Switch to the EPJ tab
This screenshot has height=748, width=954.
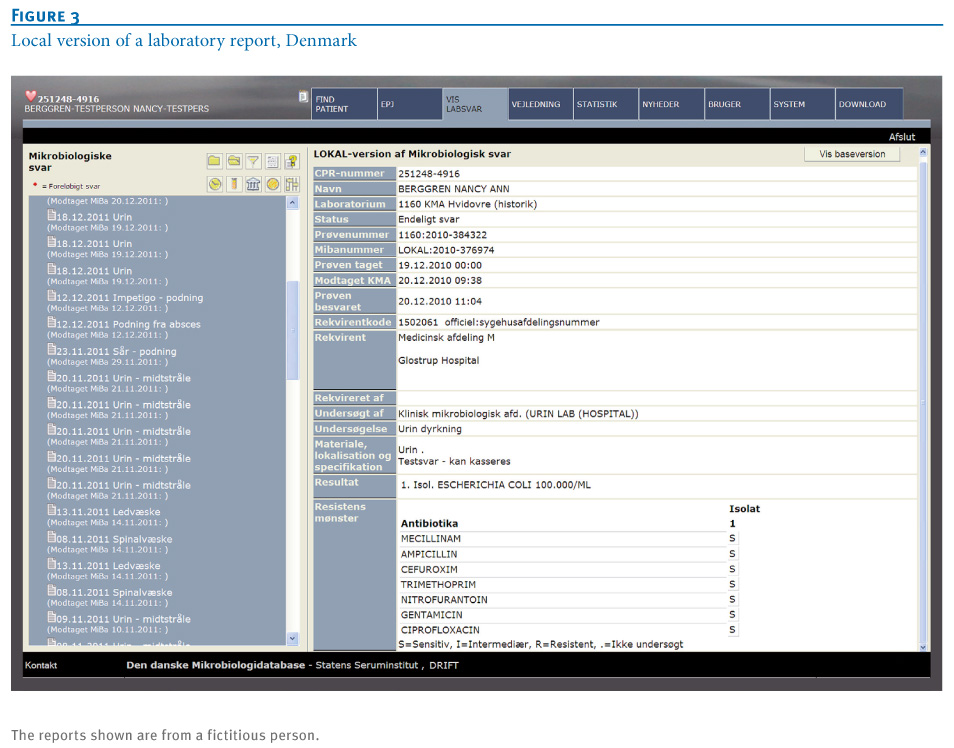tap(409, 104)
